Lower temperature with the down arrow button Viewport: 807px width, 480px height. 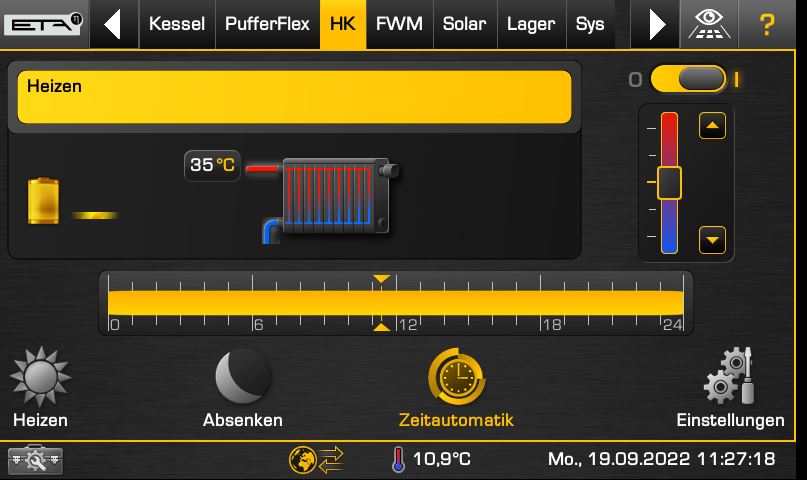coord(712,240)
